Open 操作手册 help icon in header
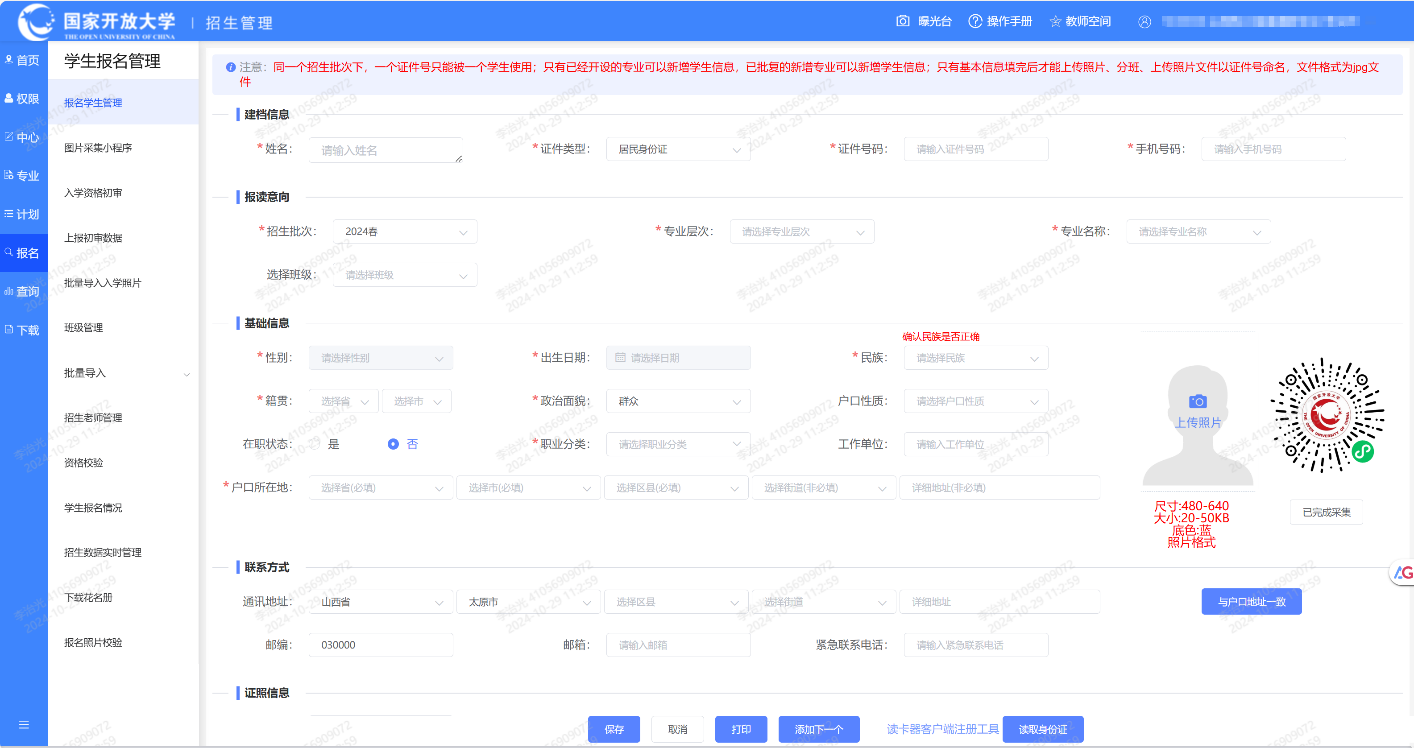This screenshot has width=1414, height=748. [x=977, y=21]
